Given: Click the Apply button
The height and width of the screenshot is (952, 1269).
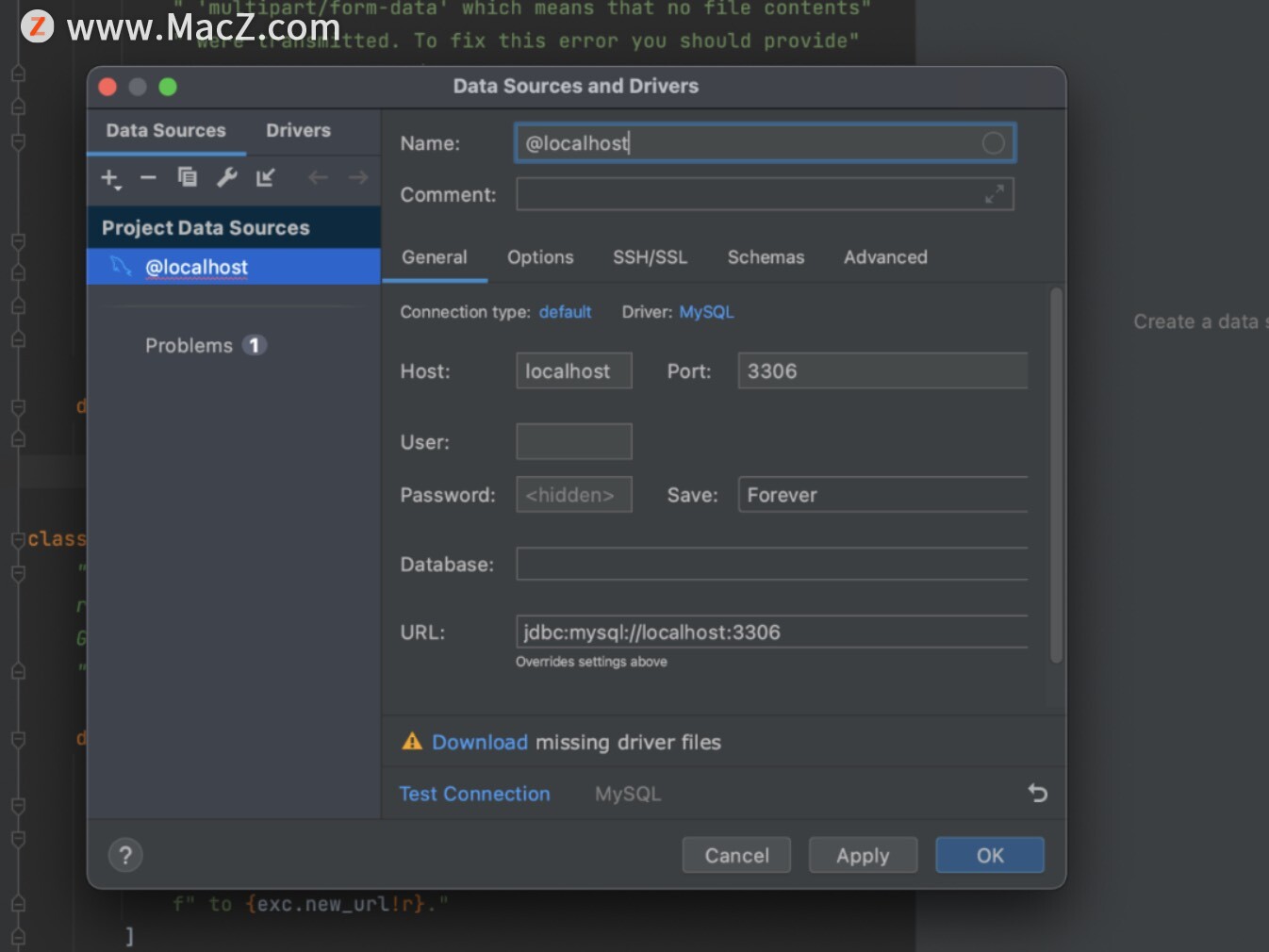Looking at the screenshot, I should tap(863, 856).
